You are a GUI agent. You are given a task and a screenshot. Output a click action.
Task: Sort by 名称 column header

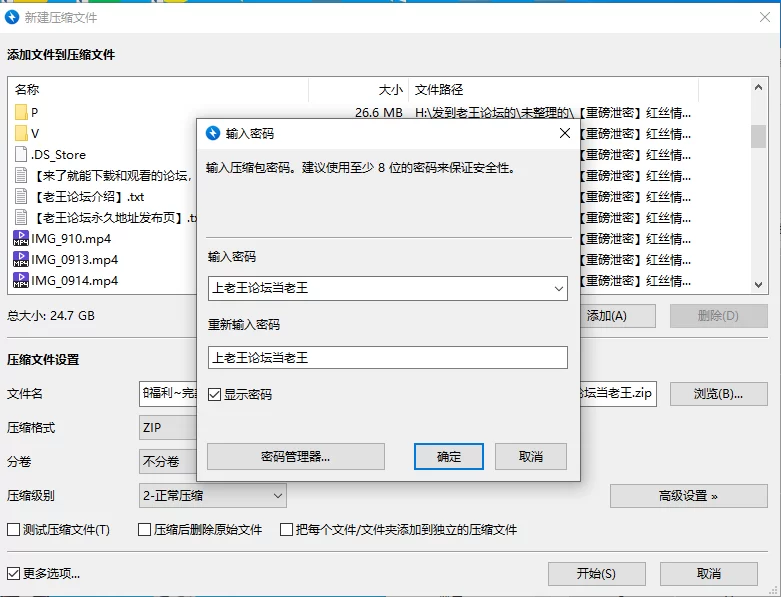[x=158, y=90]
